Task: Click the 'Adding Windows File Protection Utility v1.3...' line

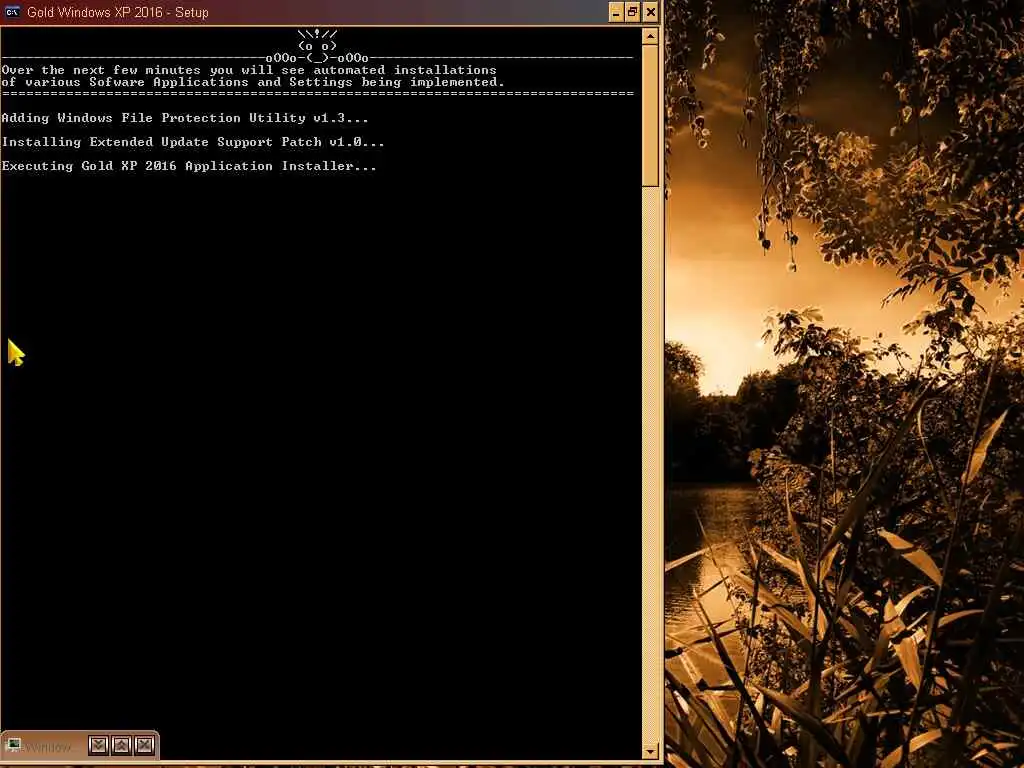Action: 185,118
